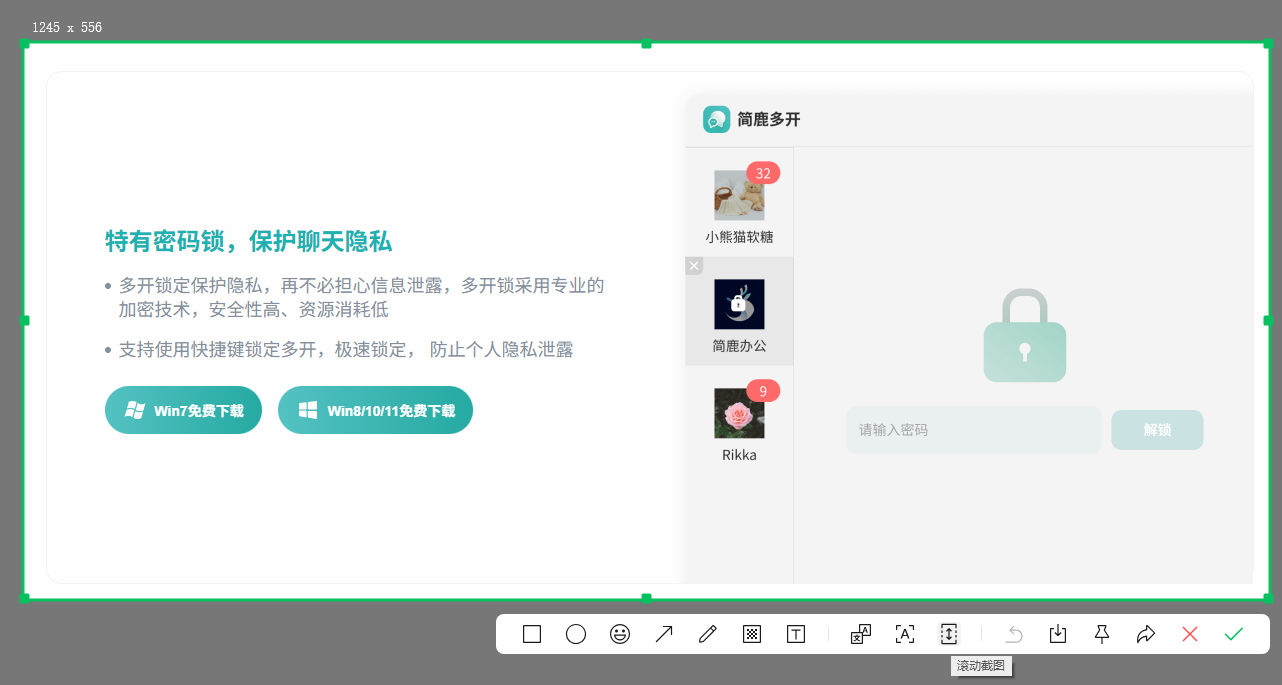Share the captured screenshot
The width and height of the screenshot is (1282, 685).
(1145, 634)
